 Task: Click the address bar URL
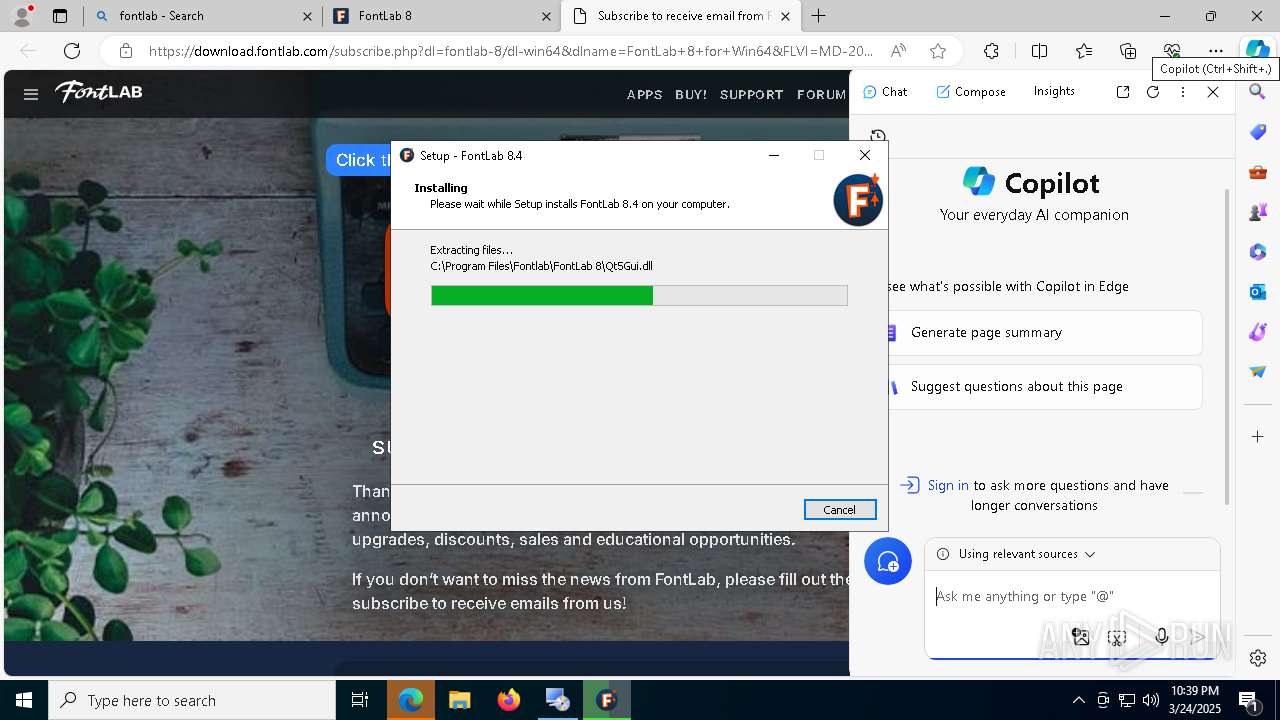[510, 51]
